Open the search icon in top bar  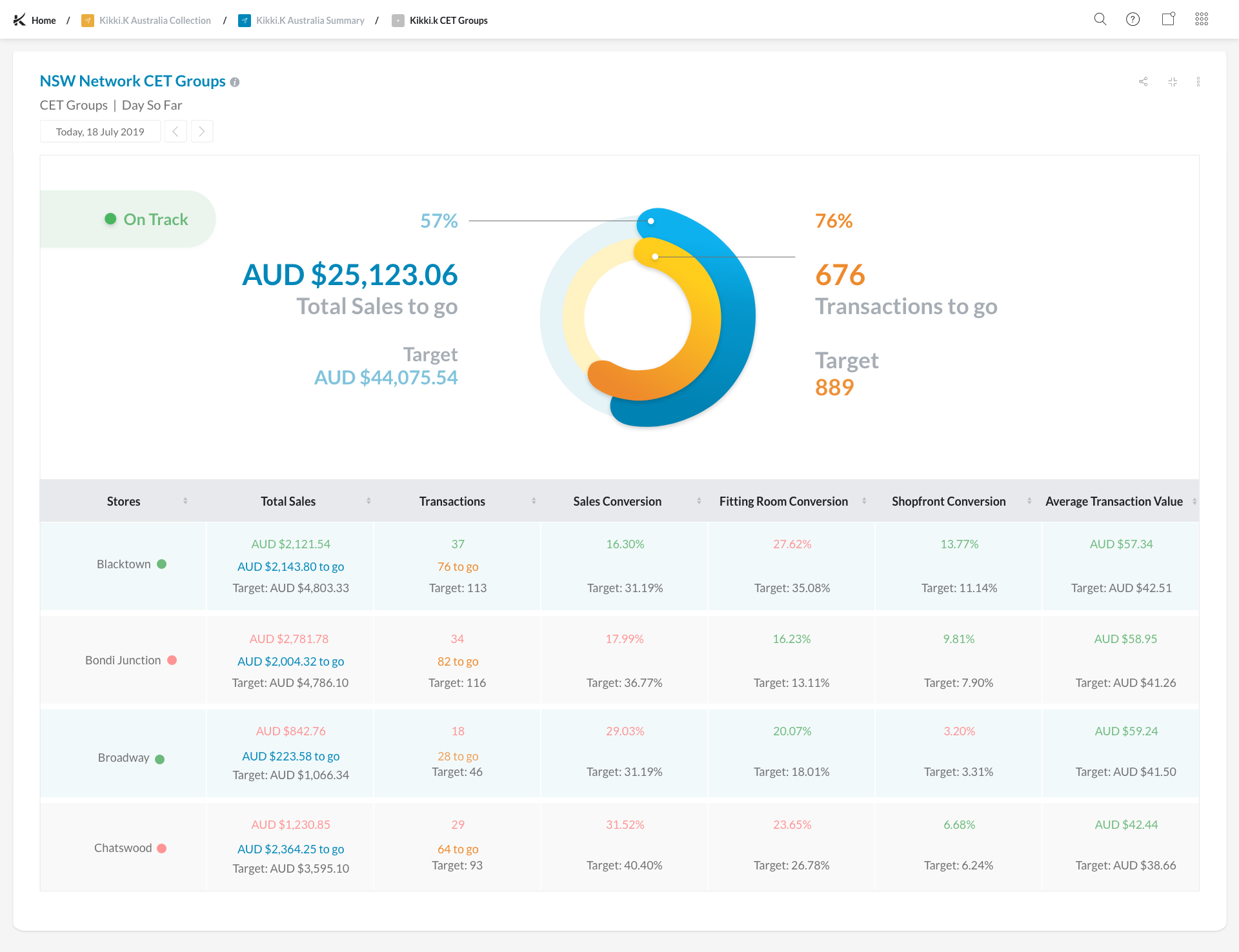[x=1100, y=19]
